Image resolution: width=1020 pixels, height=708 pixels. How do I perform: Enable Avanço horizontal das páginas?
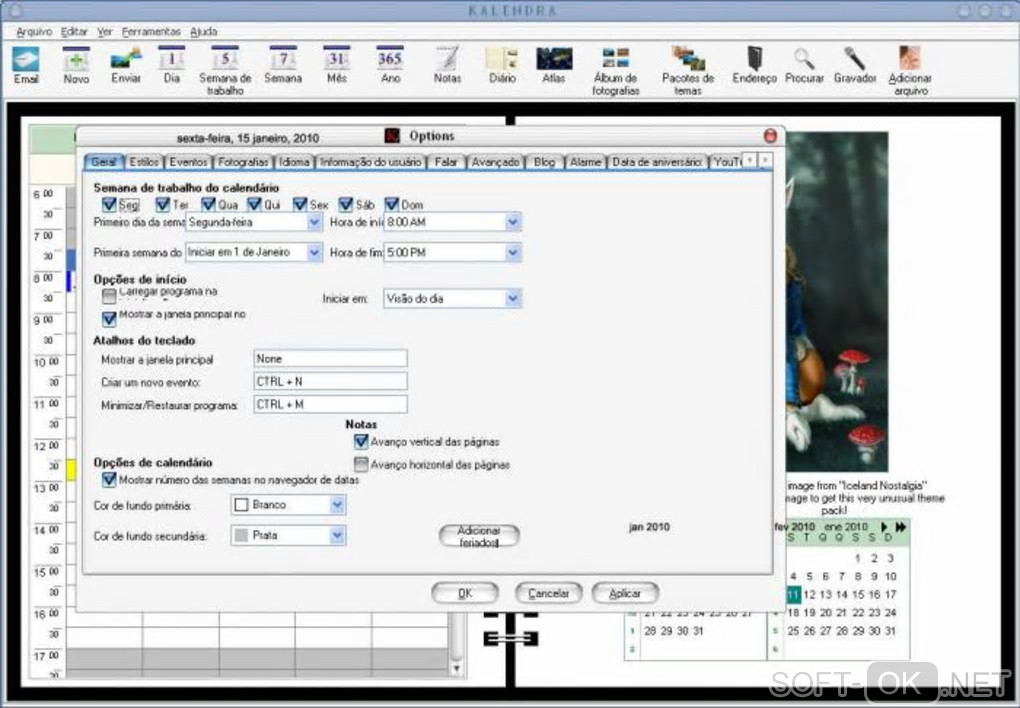point(361,464)
